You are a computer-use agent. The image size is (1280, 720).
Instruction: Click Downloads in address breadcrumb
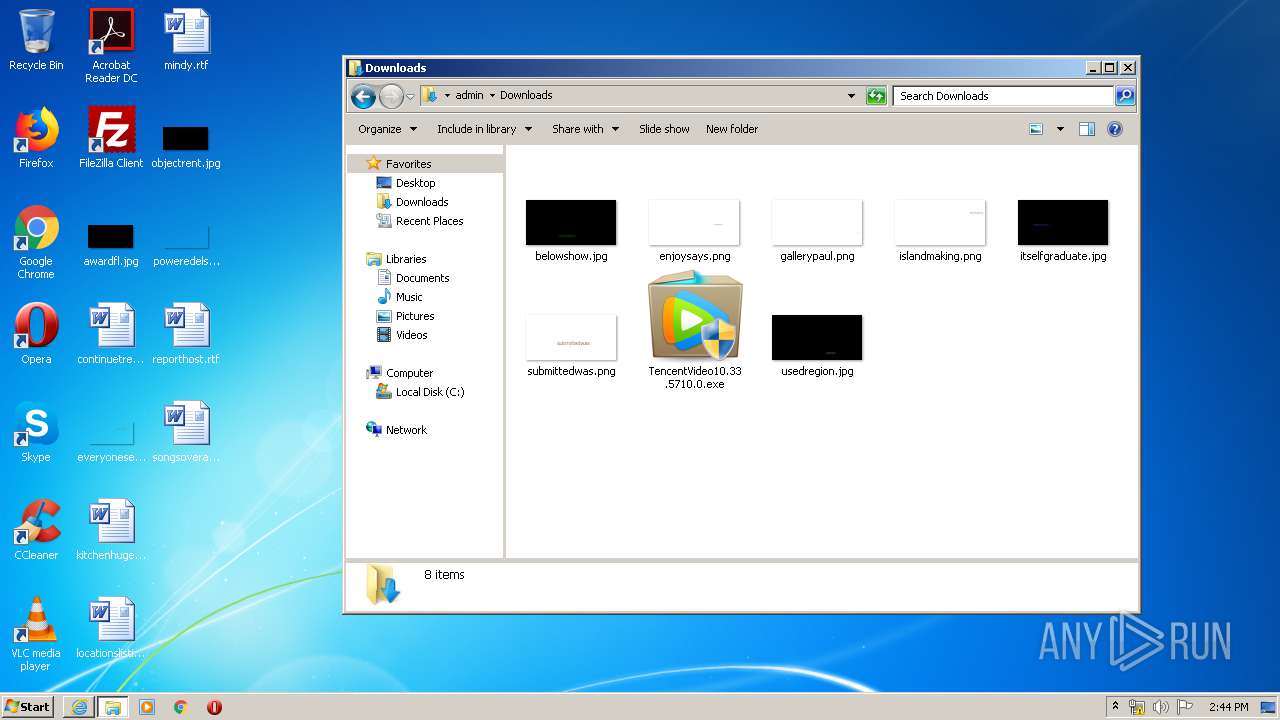click(x=526, y=96)
